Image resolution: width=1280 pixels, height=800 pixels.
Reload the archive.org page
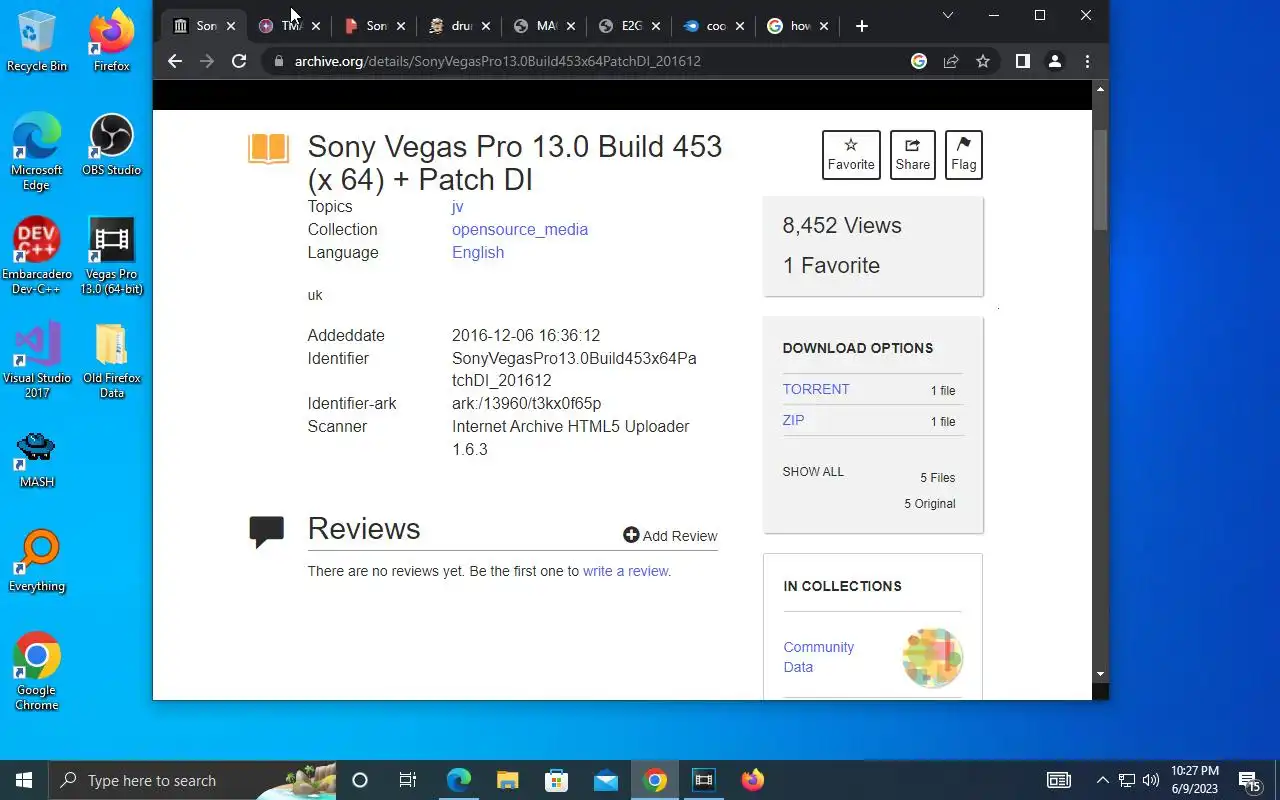click(x=239, y=61)
